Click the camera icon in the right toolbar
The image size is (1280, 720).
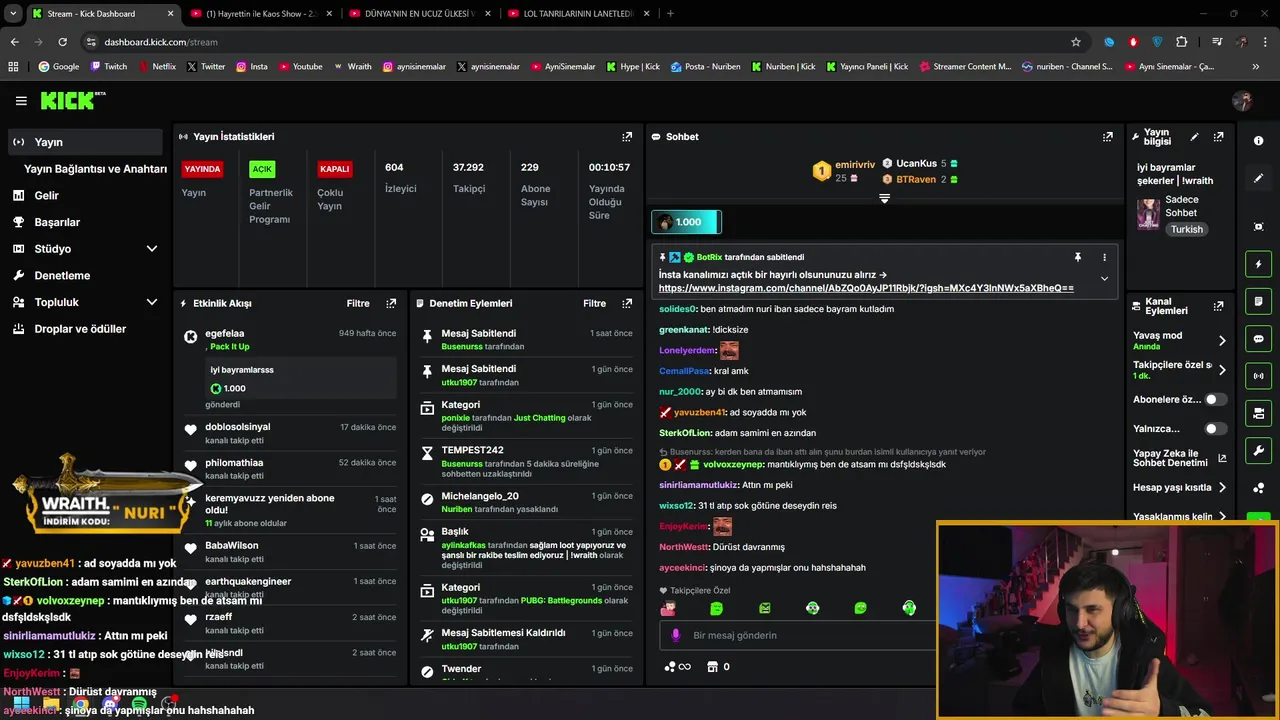tap(1258, 413)
